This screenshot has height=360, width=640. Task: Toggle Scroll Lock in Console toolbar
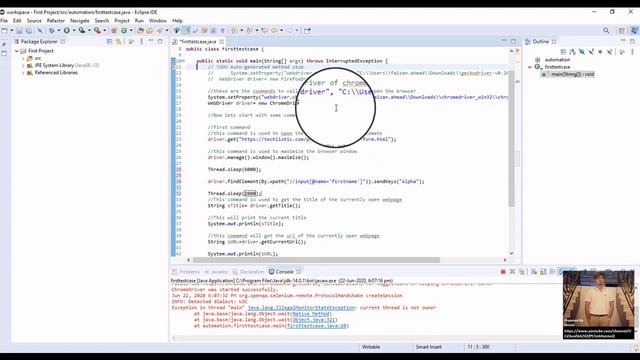pos(543,272)
